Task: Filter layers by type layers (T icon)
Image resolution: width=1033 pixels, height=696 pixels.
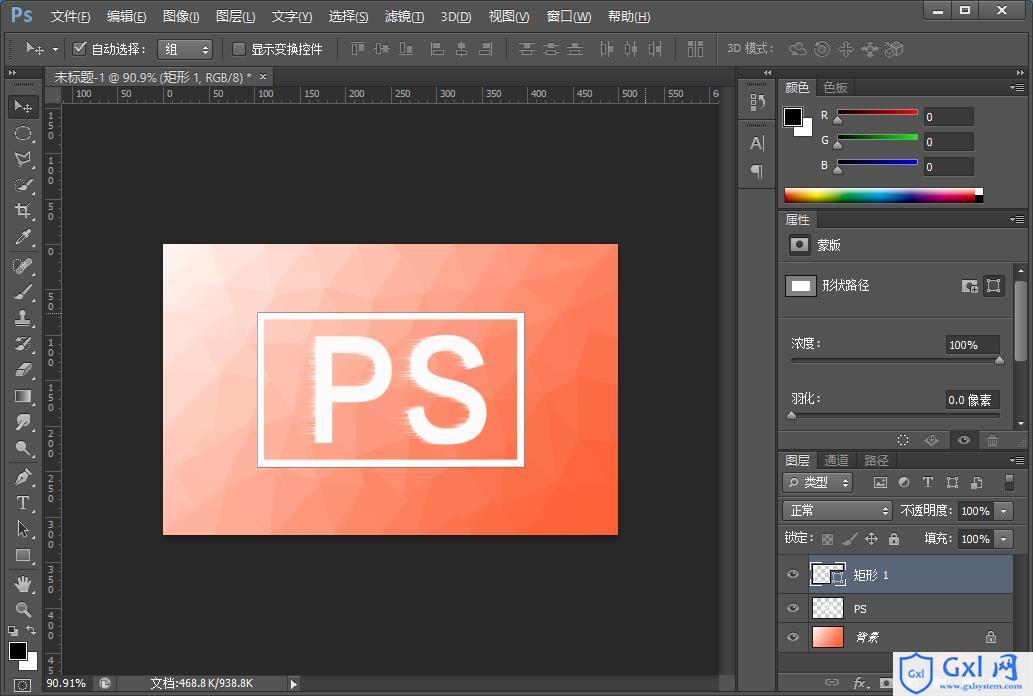Action: (x=928, y=482)
